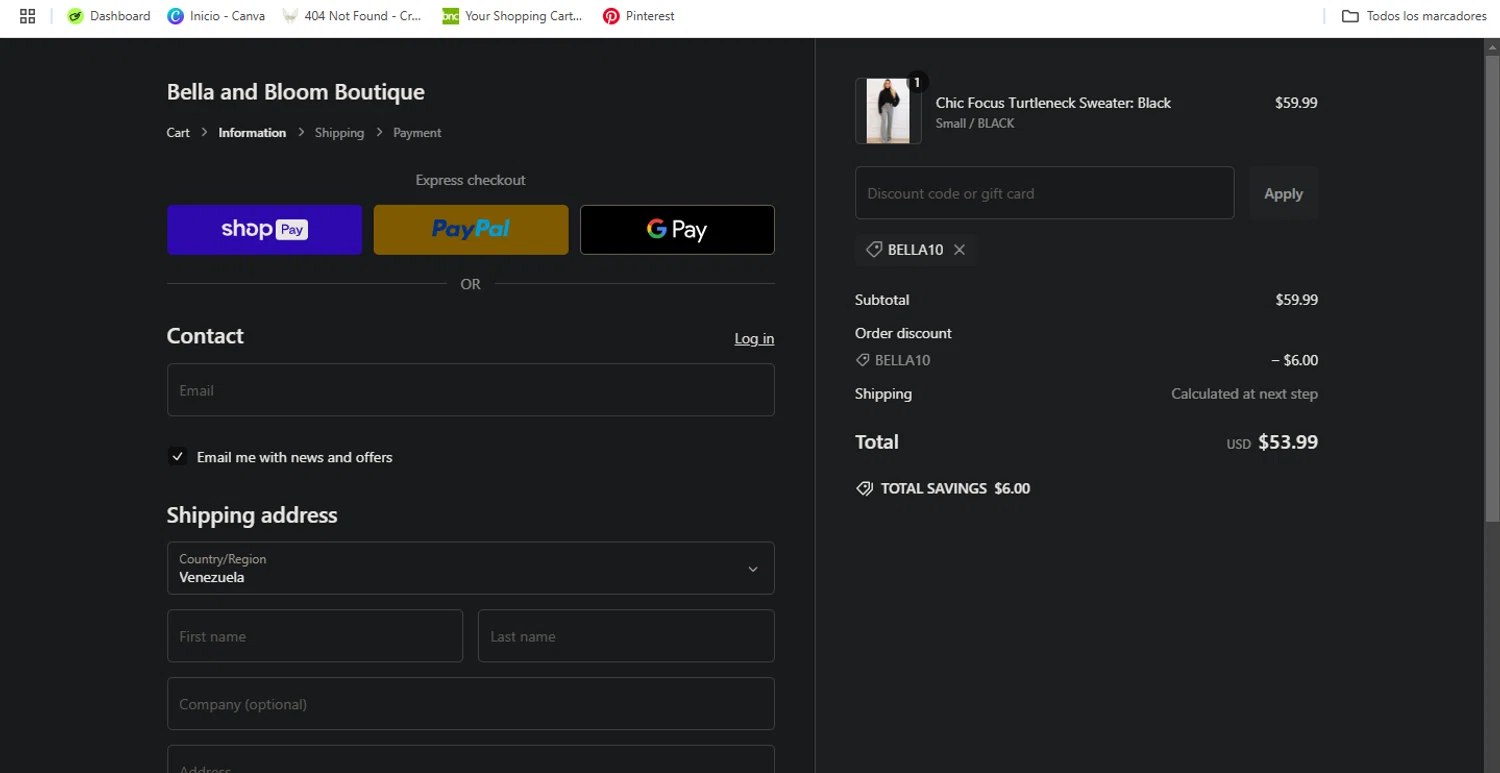The width and height of the screenshot is (1500, 773).
Task: Focus the Company (optional) field
Action: click(471, 704)
